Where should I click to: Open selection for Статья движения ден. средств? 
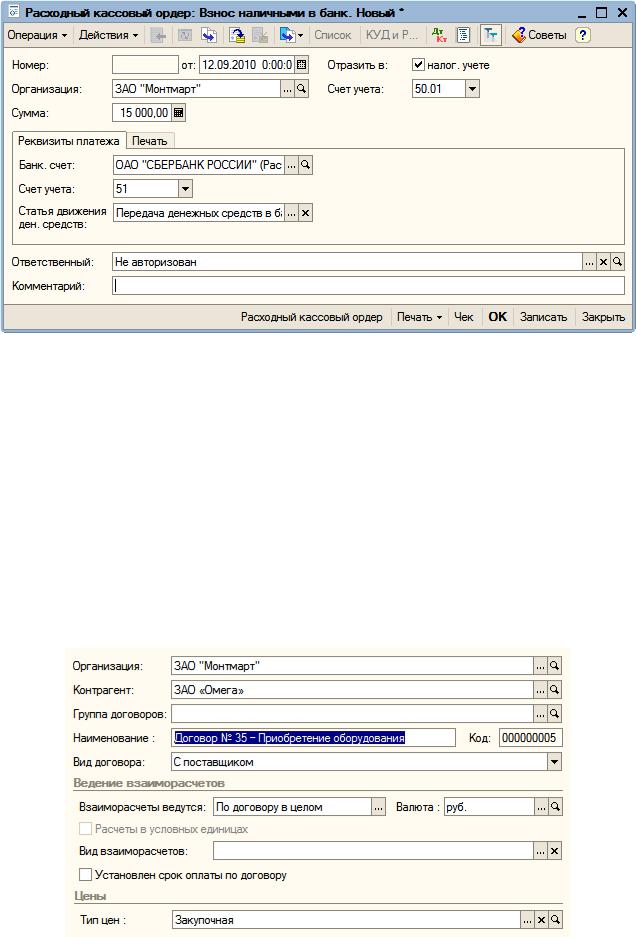[x=291, y=213]
